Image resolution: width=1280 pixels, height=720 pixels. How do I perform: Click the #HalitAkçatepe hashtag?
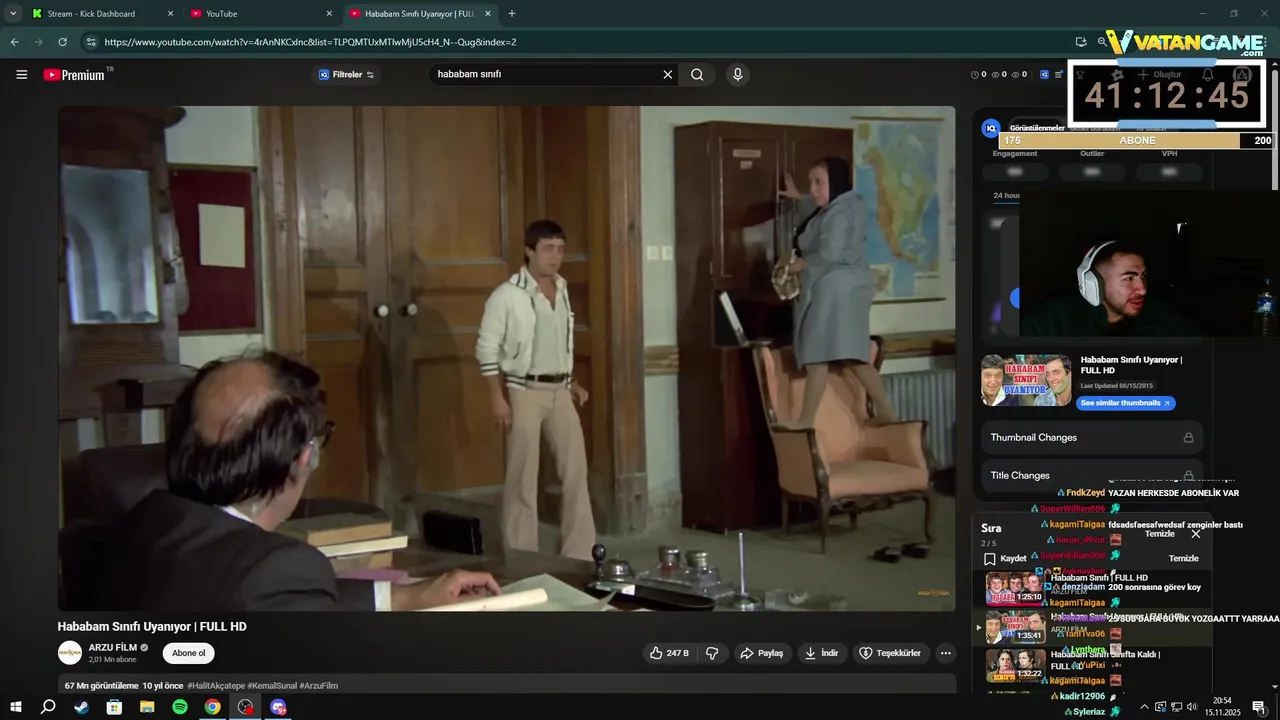[216, 686]
